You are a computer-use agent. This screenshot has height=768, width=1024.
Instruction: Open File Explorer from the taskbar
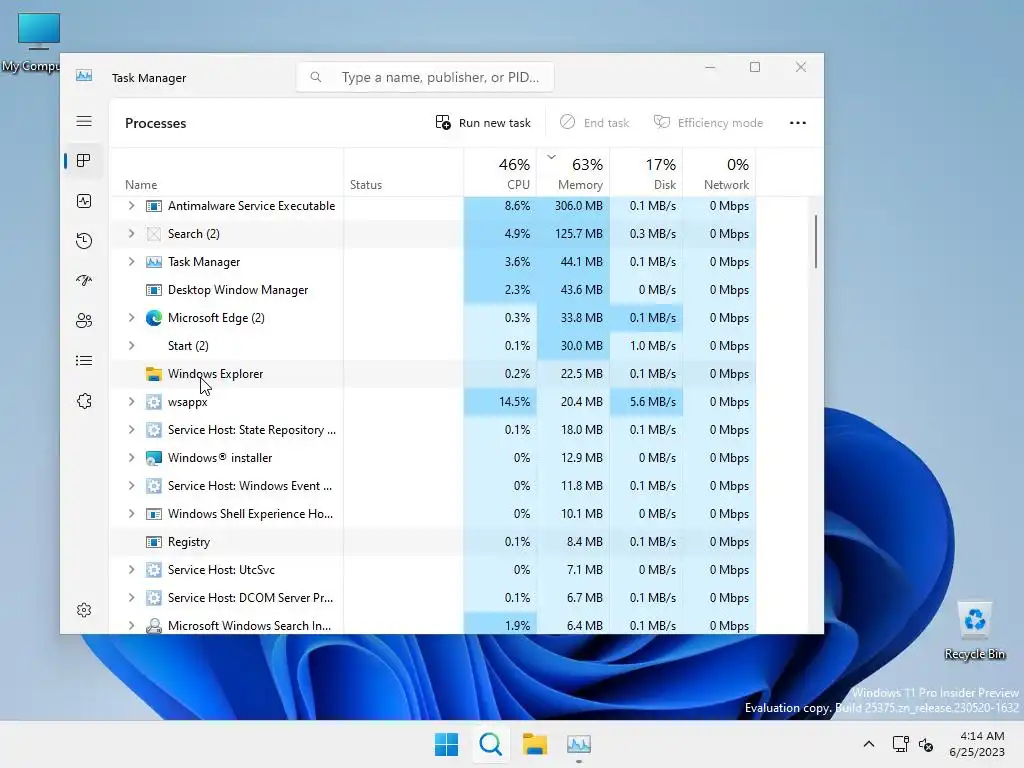(x=535, y=744)
